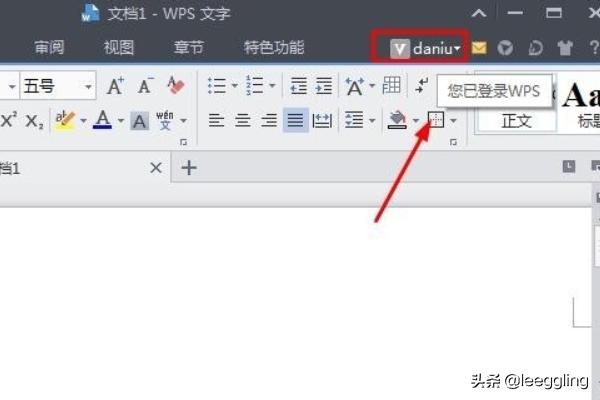Click the phonetic guide wén icon
The image size is (600, 400).
coord(165,120)
